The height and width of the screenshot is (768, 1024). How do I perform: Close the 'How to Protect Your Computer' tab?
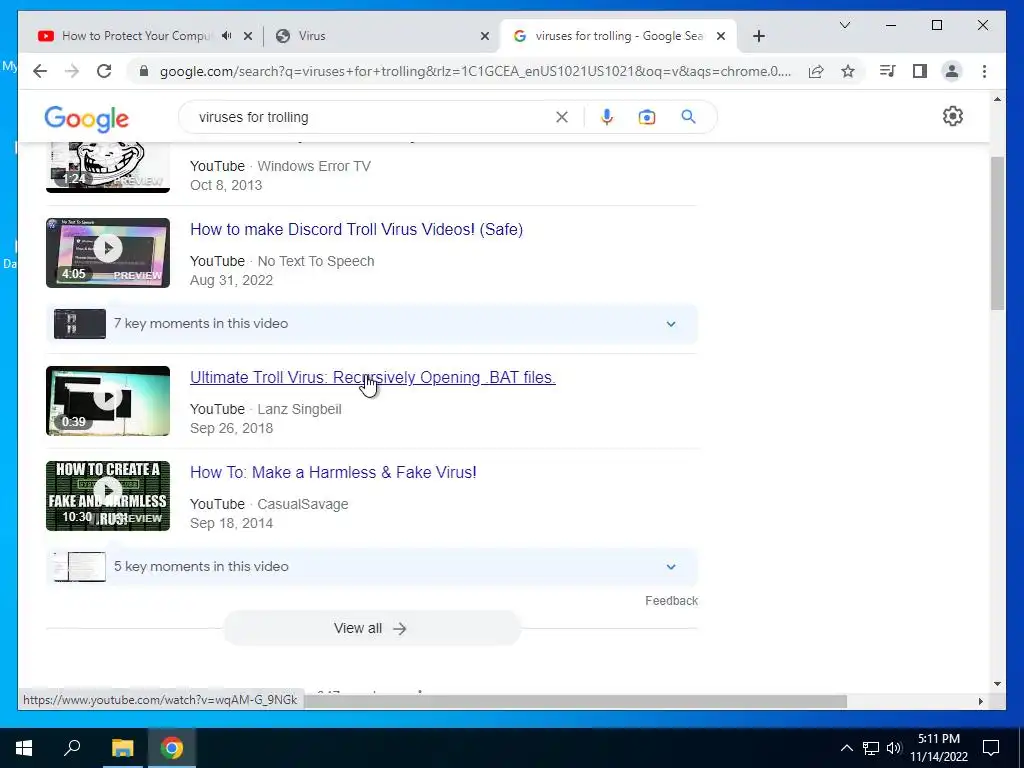[248, 36]
